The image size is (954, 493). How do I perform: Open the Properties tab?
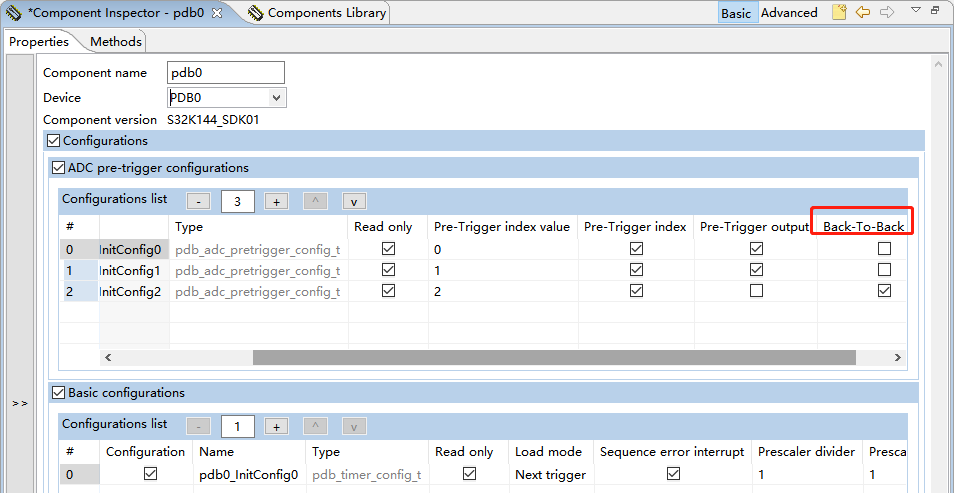[39, 42]
